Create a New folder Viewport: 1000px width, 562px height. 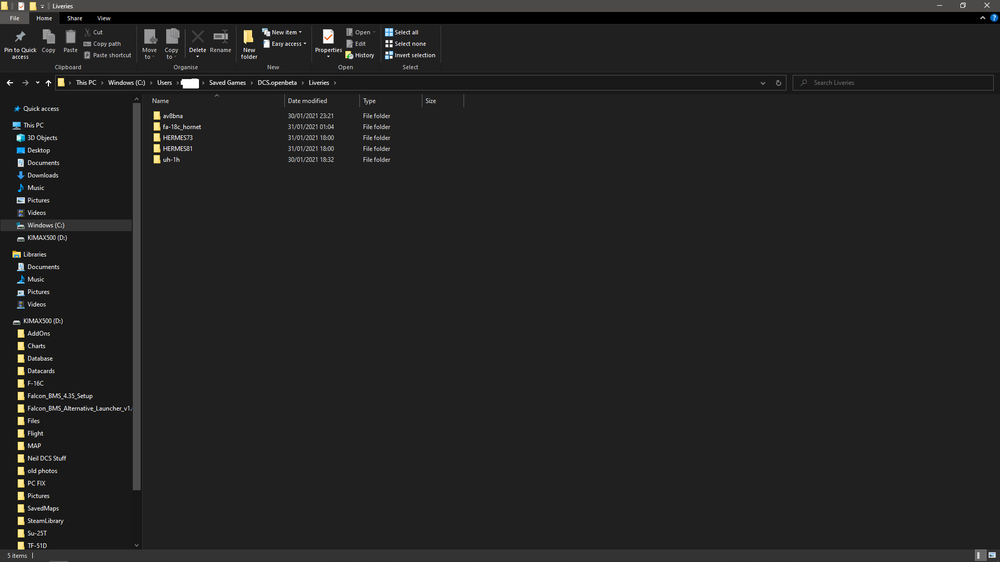coord(249,44)
